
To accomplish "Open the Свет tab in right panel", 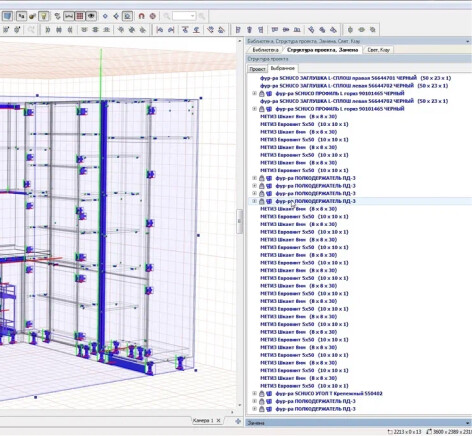I will (x=378, y=50).
